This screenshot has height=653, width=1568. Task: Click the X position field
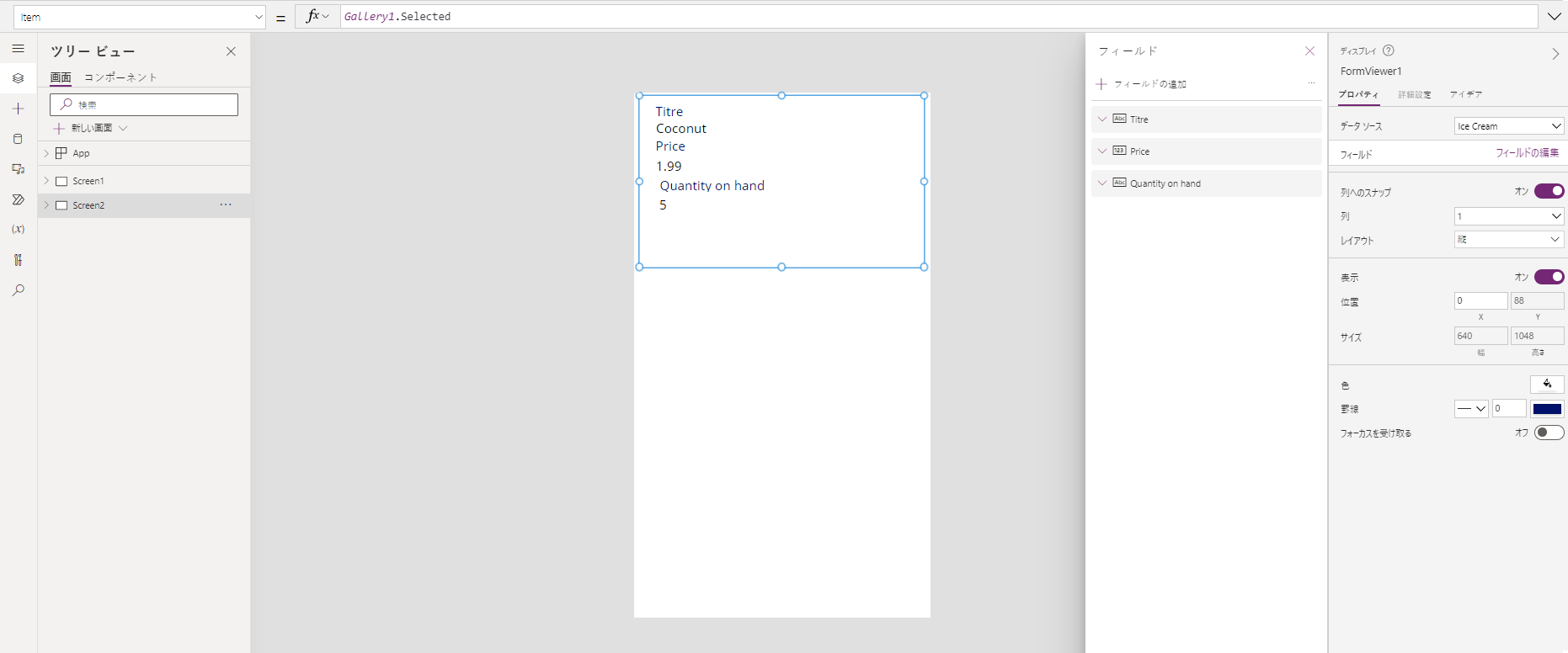pos(1480,300)
